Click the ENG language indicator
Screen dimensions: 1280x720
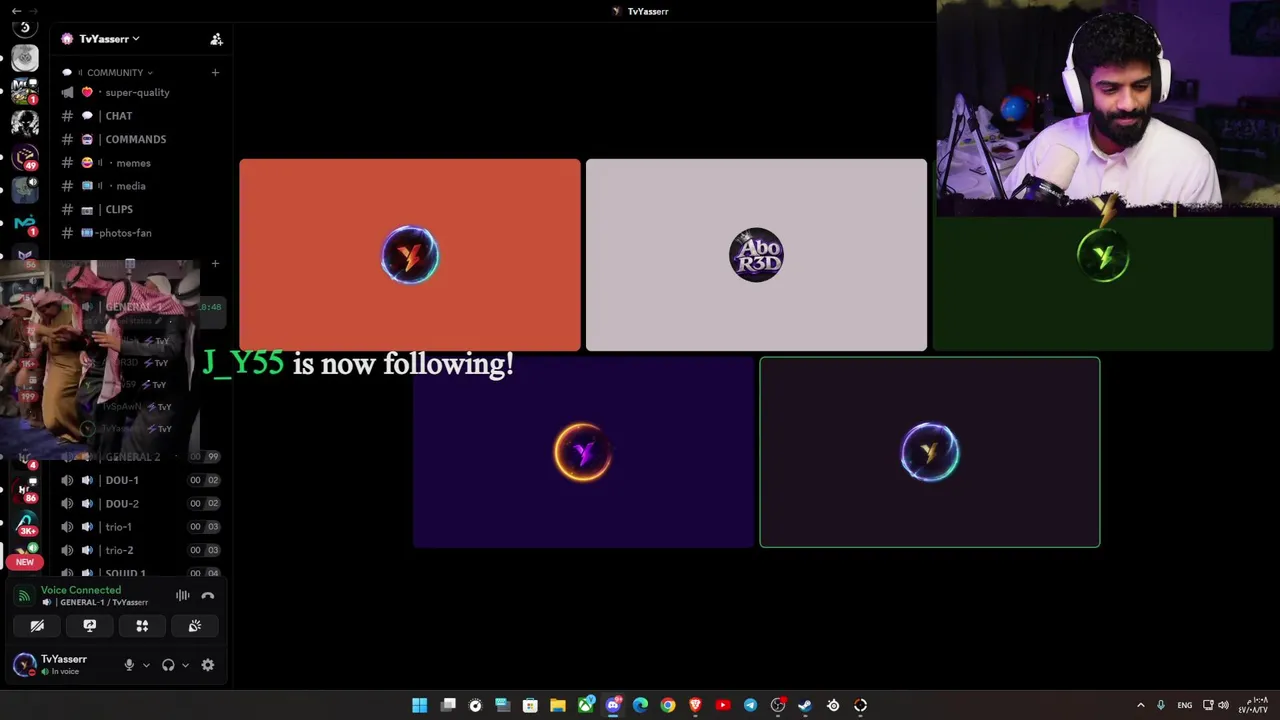pyautogui.click(x=1185, y=706)
